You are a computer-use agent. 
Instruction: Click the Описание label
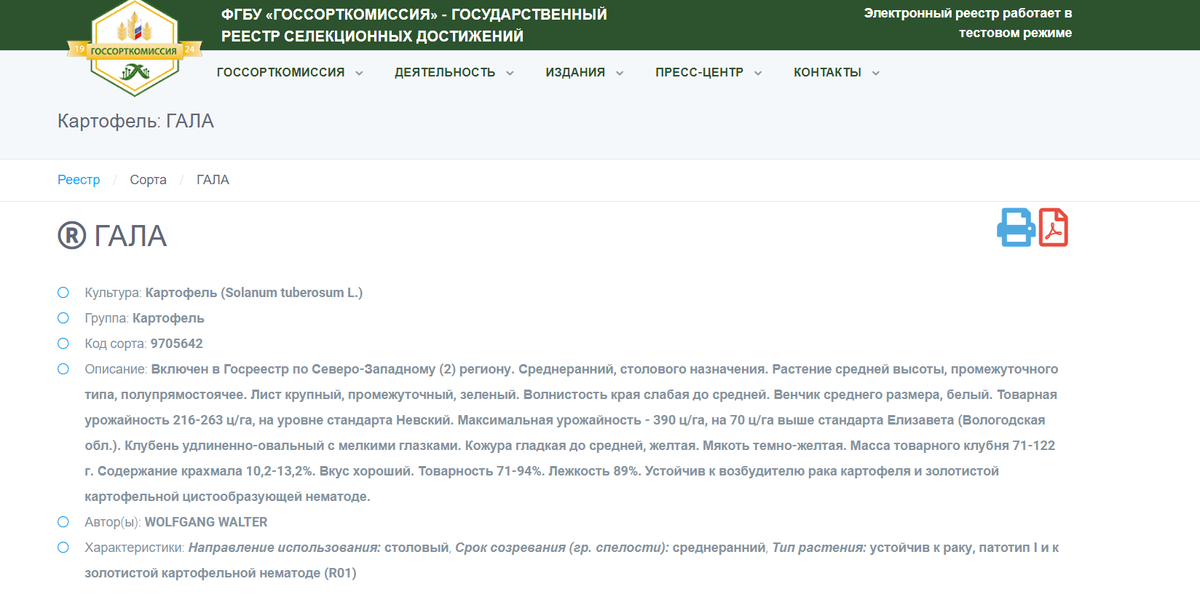(116, 369)
